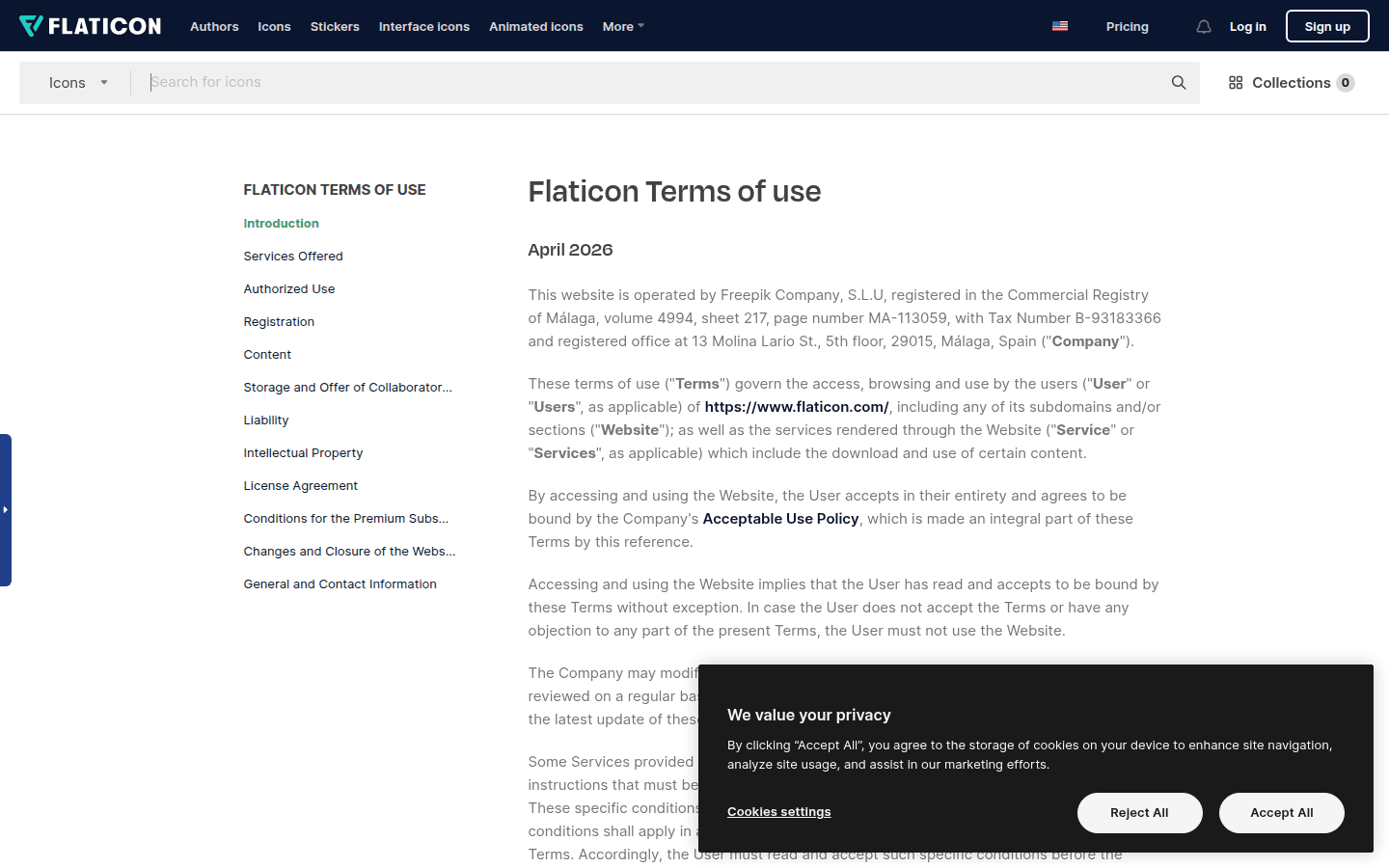Jump to Intellectual Property section
1389x868 pixels.
click(x=303, y=452)
